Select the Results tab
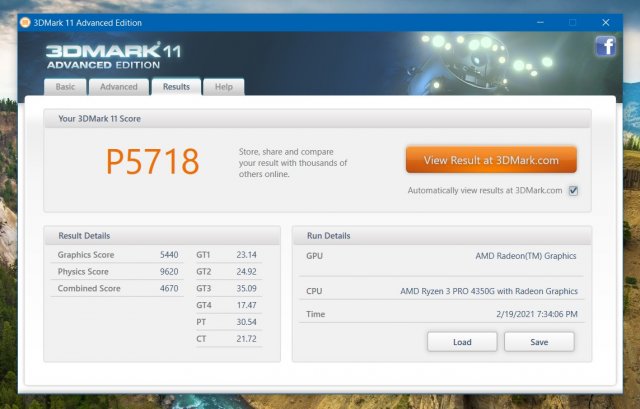The height and width of the screenshot is (409, 640). click(x=176, y=87)
